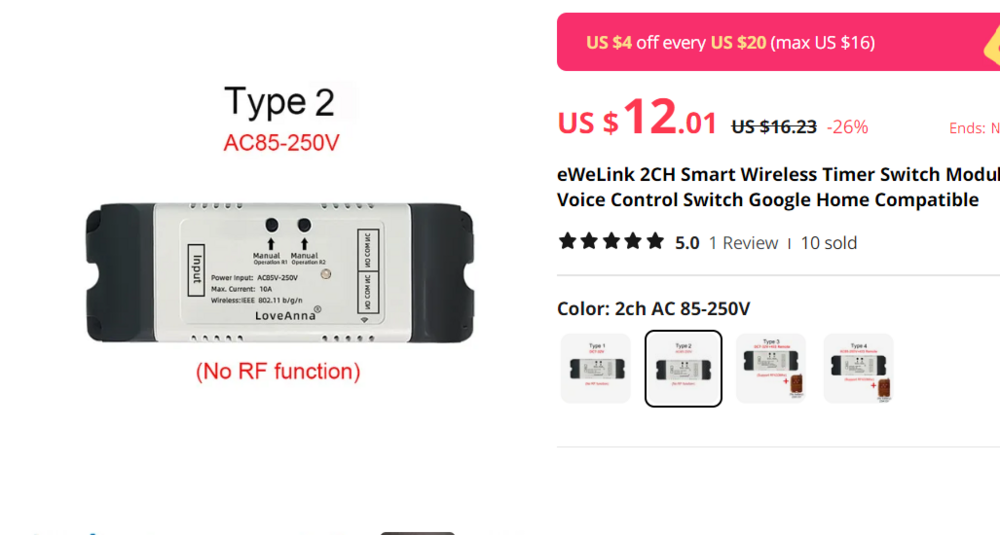Viewport: 1000px width, 535px height.
Task: Click the fifth rating star
Action: pos(655,241)
